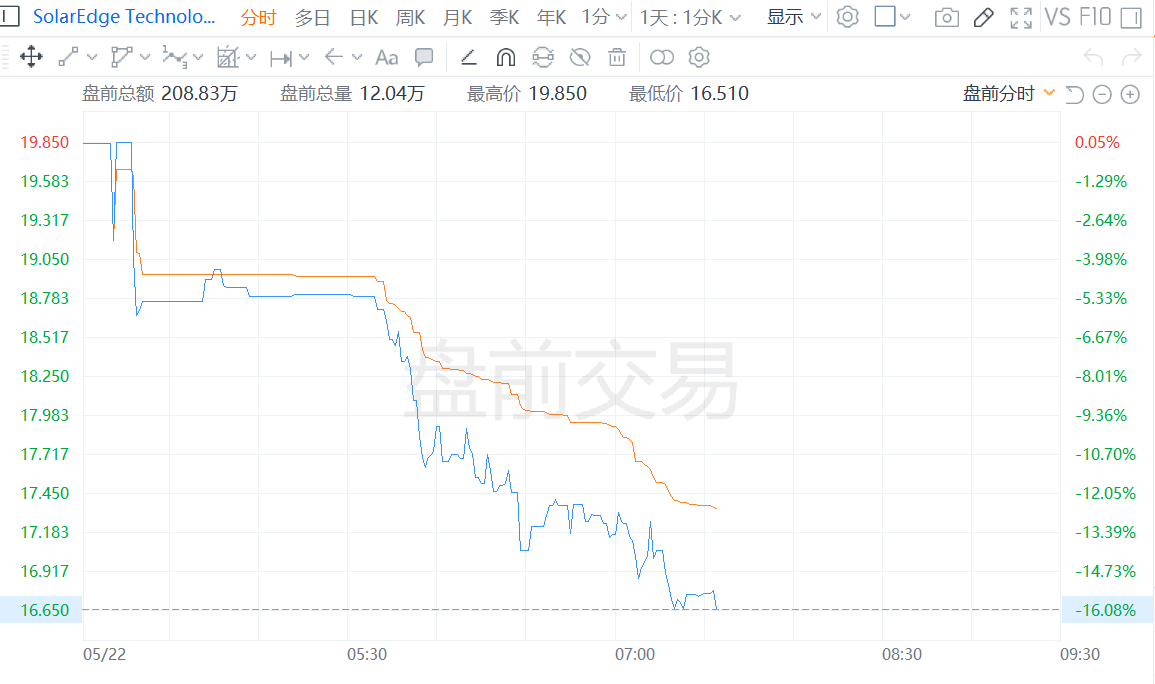Viewport: 1155px width, 684px height.
Task: Click the text annotation Aa tool
Action: point(386,57)
